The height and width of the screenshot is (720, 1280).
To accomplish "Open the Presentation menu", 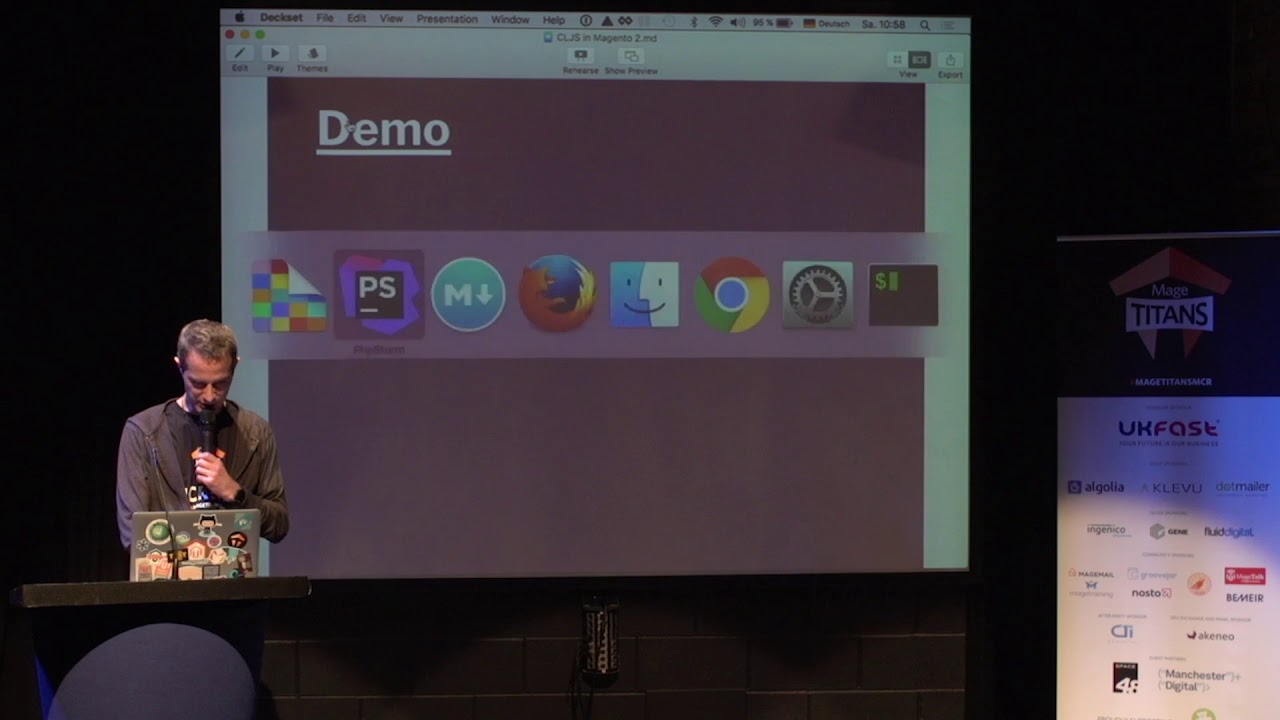I will click(x=447, y=19).
